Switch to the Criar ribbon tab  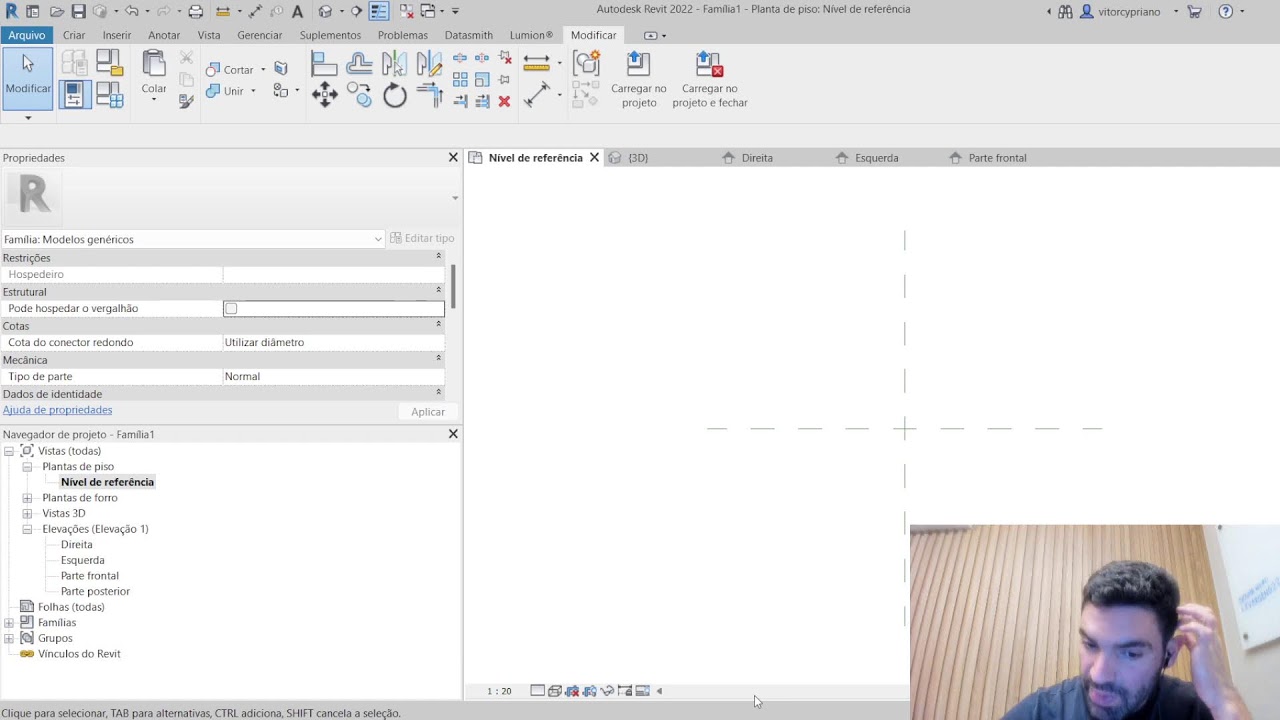pyautogui.click(x=74, y=35)
